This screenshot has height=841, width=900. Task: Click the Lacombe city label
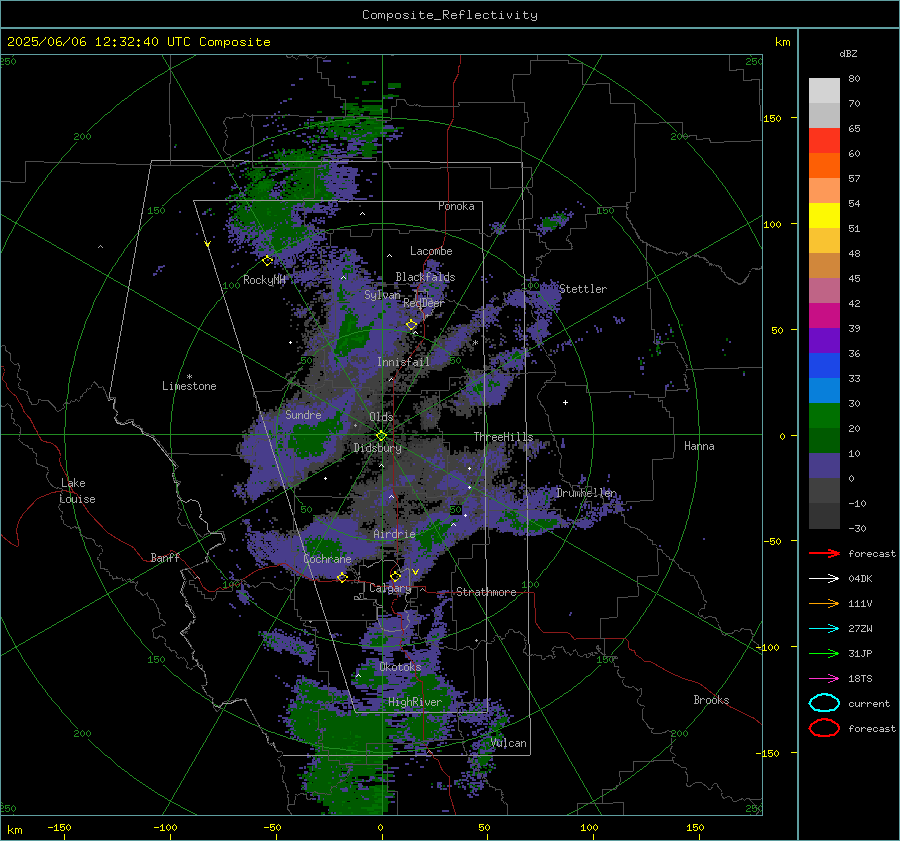431,251
